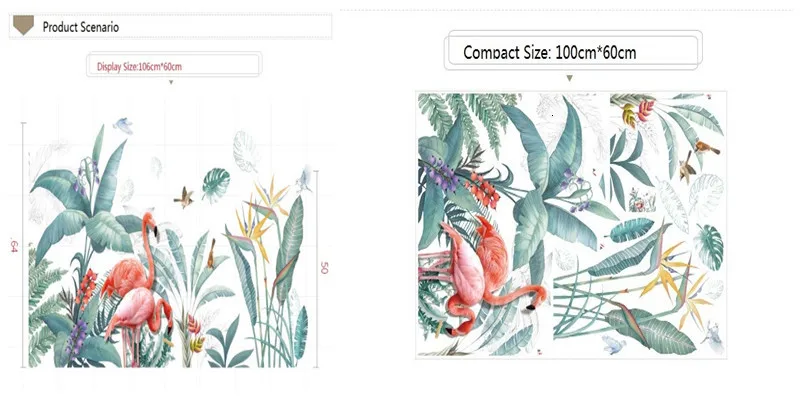
Task: Click the brown flying bird in display image
Action: pos(184,197)
